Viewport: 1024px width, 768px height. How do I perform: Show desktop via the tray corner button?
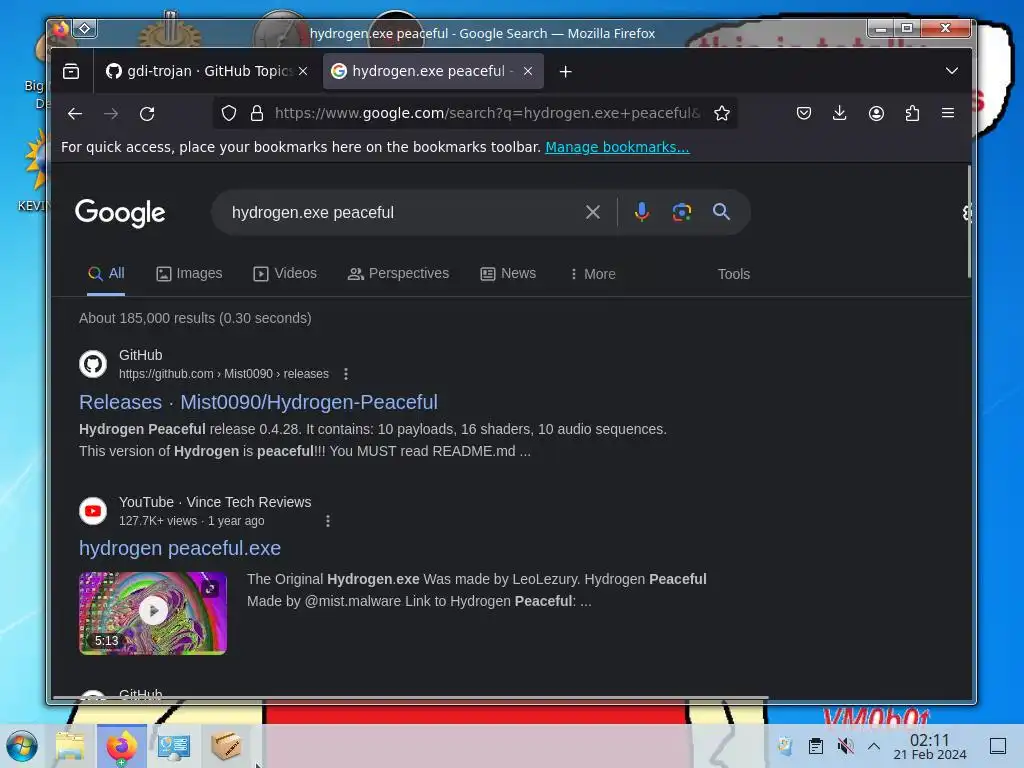pos(998,746)
